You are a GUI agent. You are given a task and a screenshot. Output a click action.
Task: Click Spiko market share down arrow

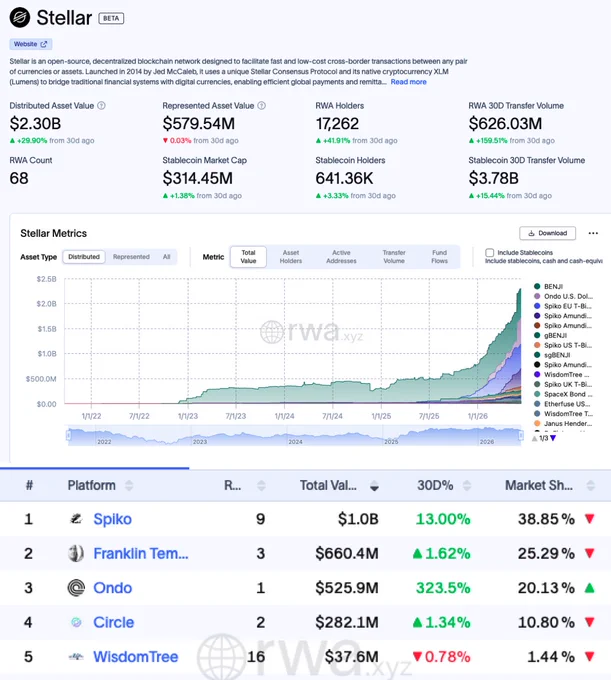tap(589, 519)
